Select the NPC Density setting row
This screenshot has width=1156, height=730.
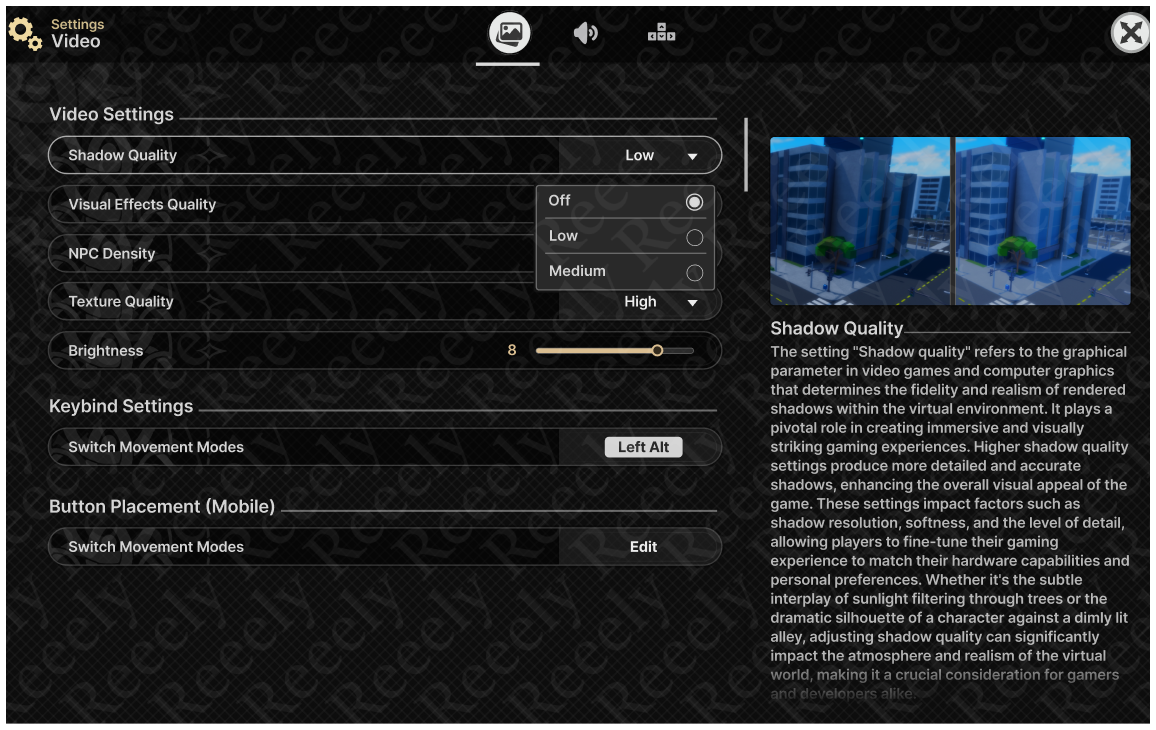pos(290,254)
